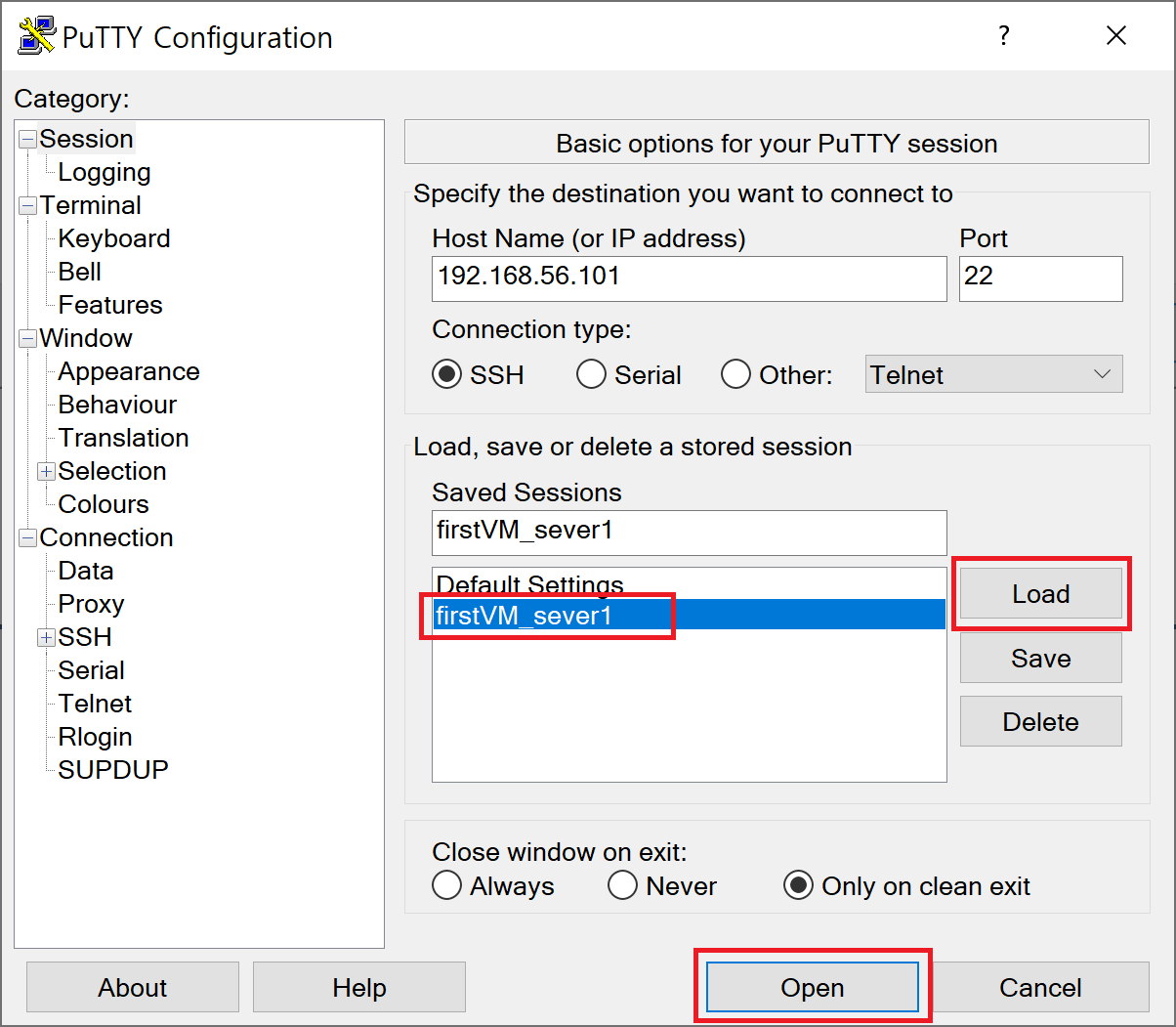Click the question mark help button in title bar

click(x=1003, y=36)
